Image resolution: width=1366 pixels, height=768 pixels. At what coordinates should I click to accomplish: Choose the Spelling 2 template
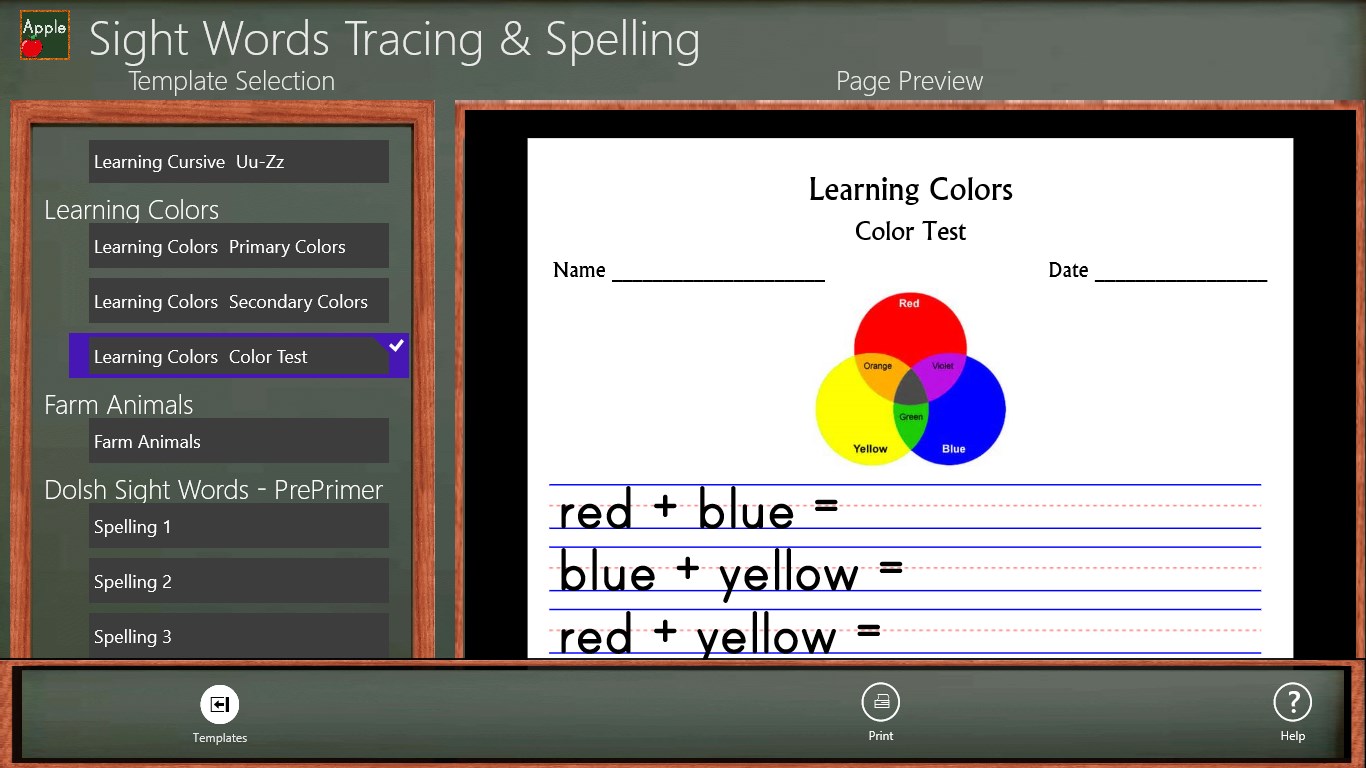238,582
